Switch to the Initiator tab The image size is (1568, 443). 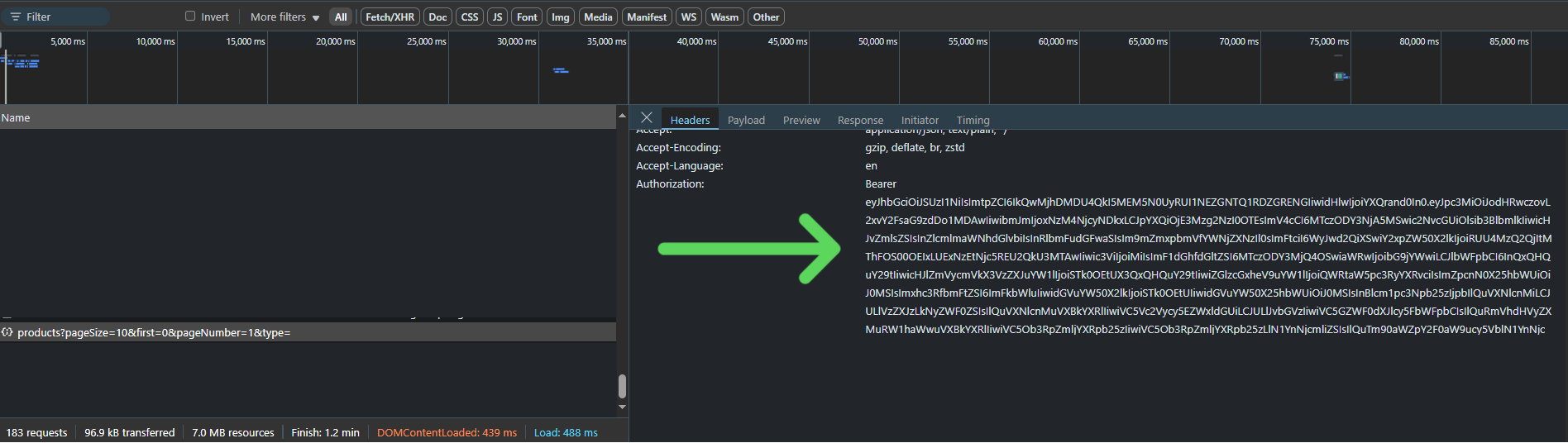click(920, 120)
